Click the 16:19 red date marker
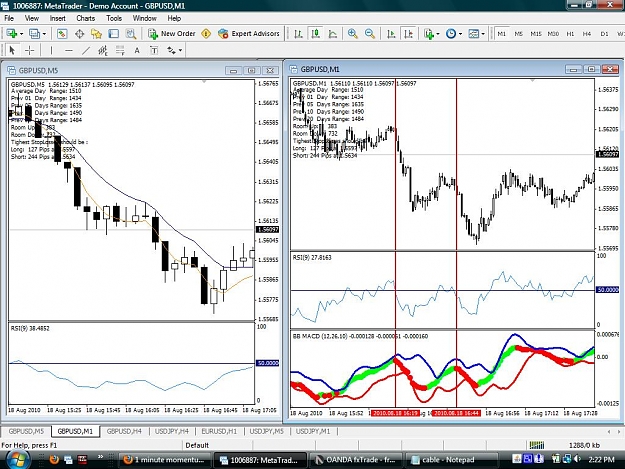 click(x=395, y=413)
